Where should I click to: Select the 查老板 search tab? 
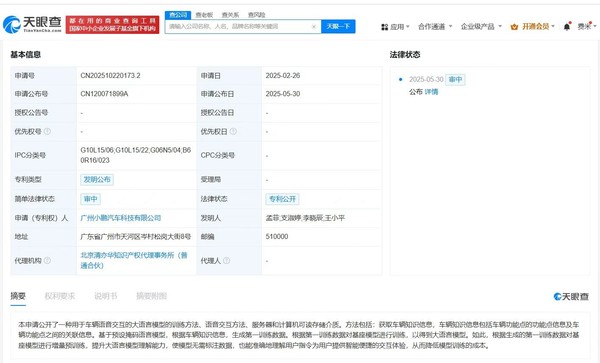[x=204, y=15]
